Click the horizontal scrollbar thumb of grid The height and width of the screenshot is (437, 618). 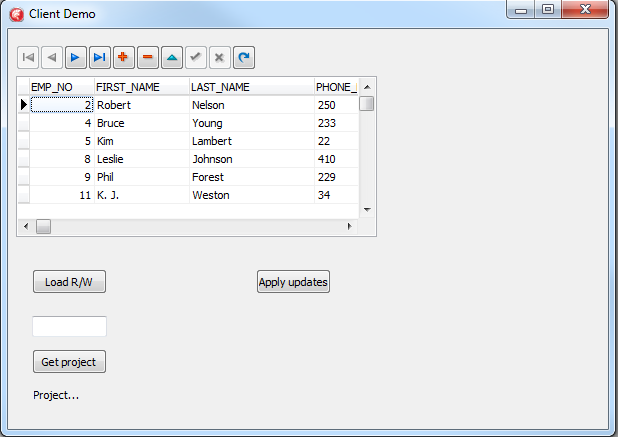[x=43, y=226]
